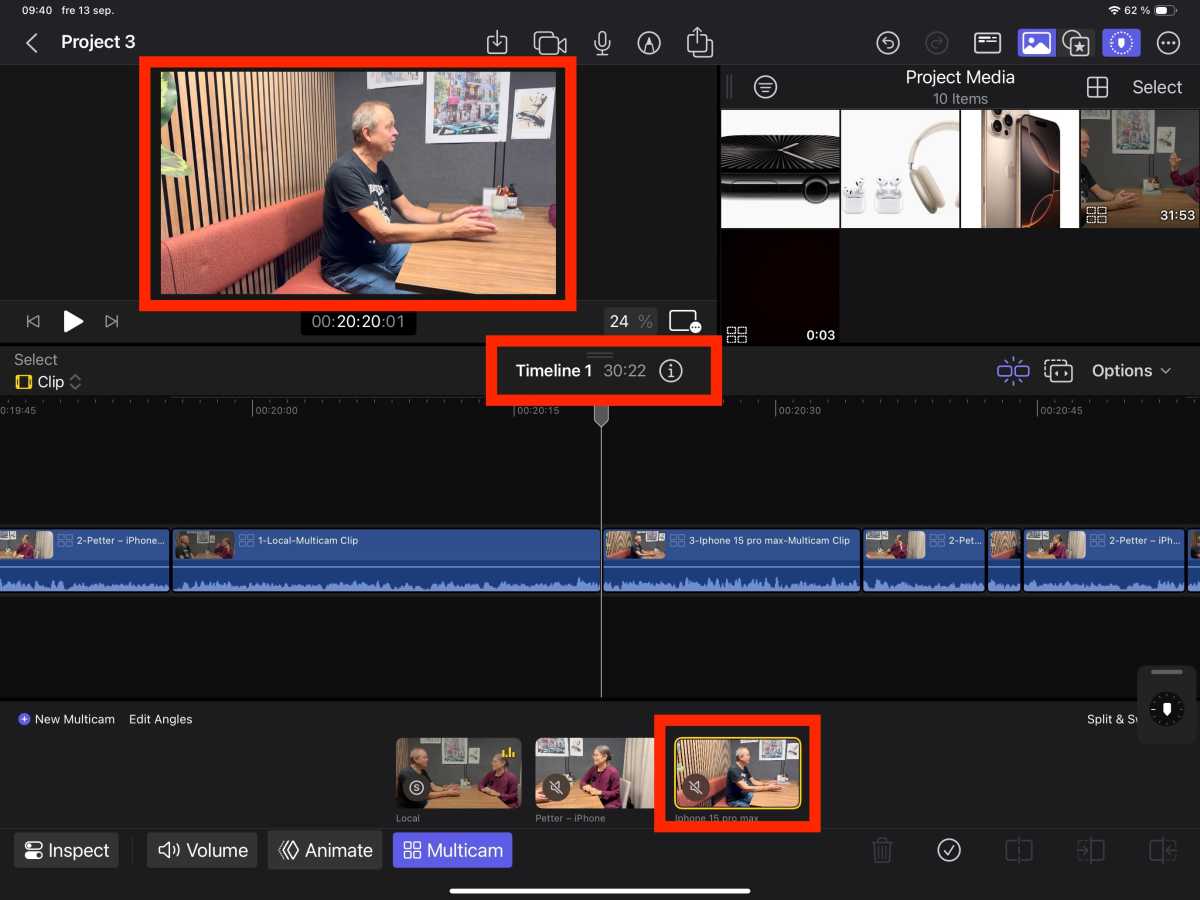The image size is (1200, 900).
Task: Expand the Options dropdown
Action: (x=1131, y=371)
